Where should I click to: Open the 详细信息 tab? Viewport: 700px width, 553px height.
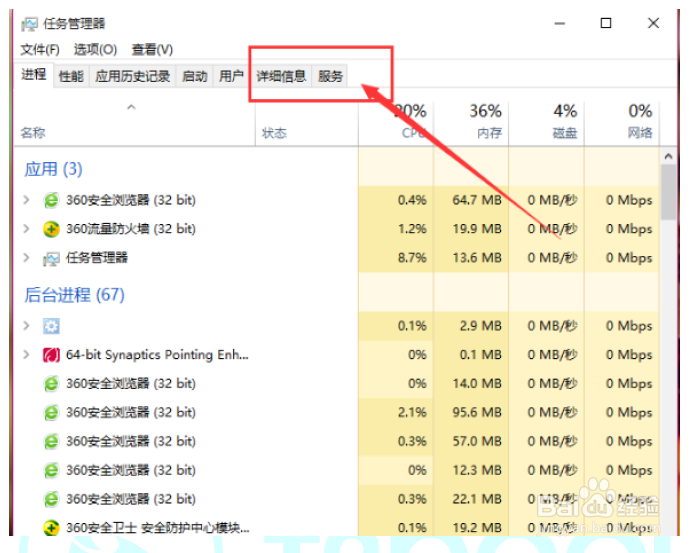pos(281,76)
